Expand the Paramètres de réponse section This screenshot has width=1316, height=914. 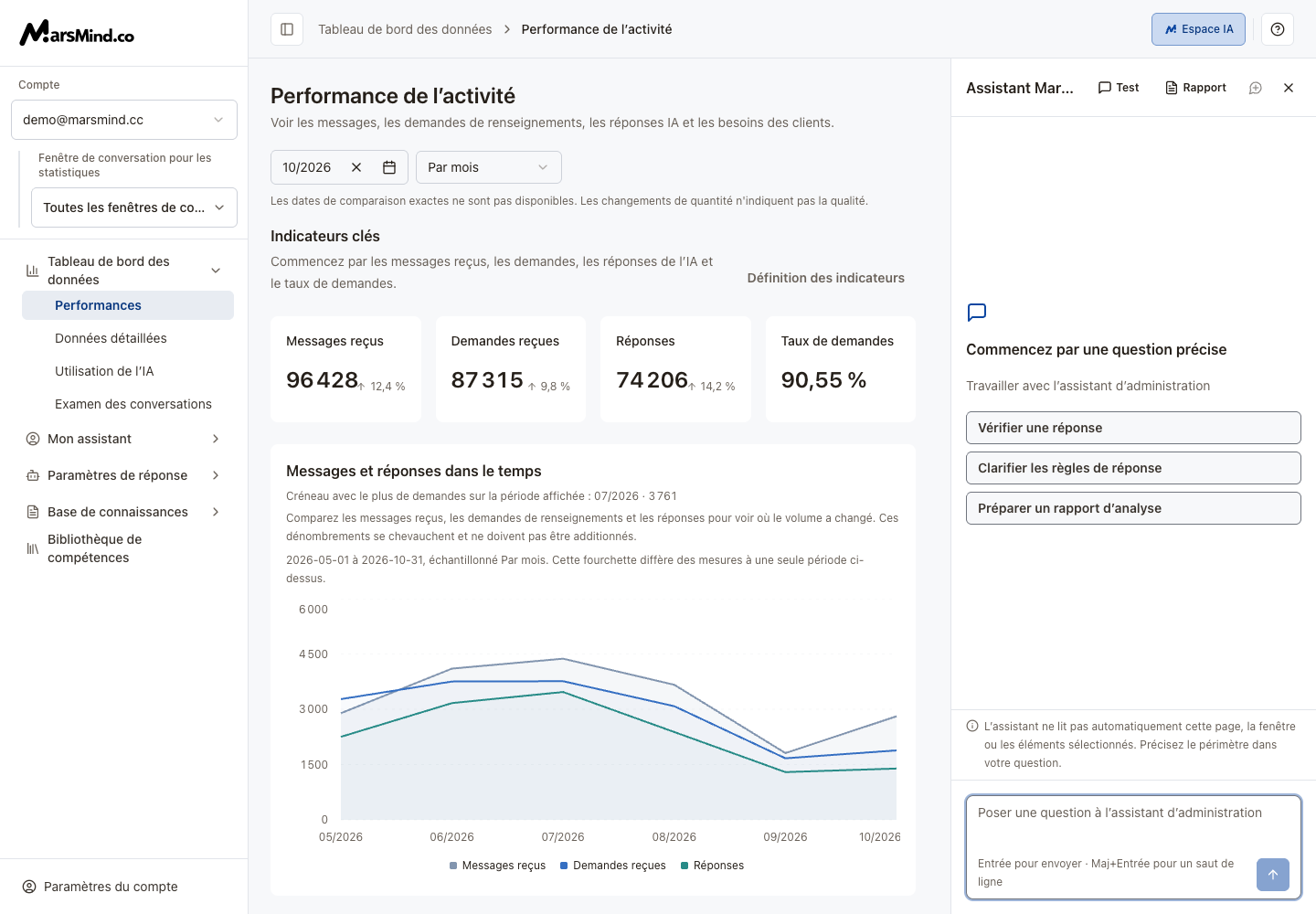[216, 475]
